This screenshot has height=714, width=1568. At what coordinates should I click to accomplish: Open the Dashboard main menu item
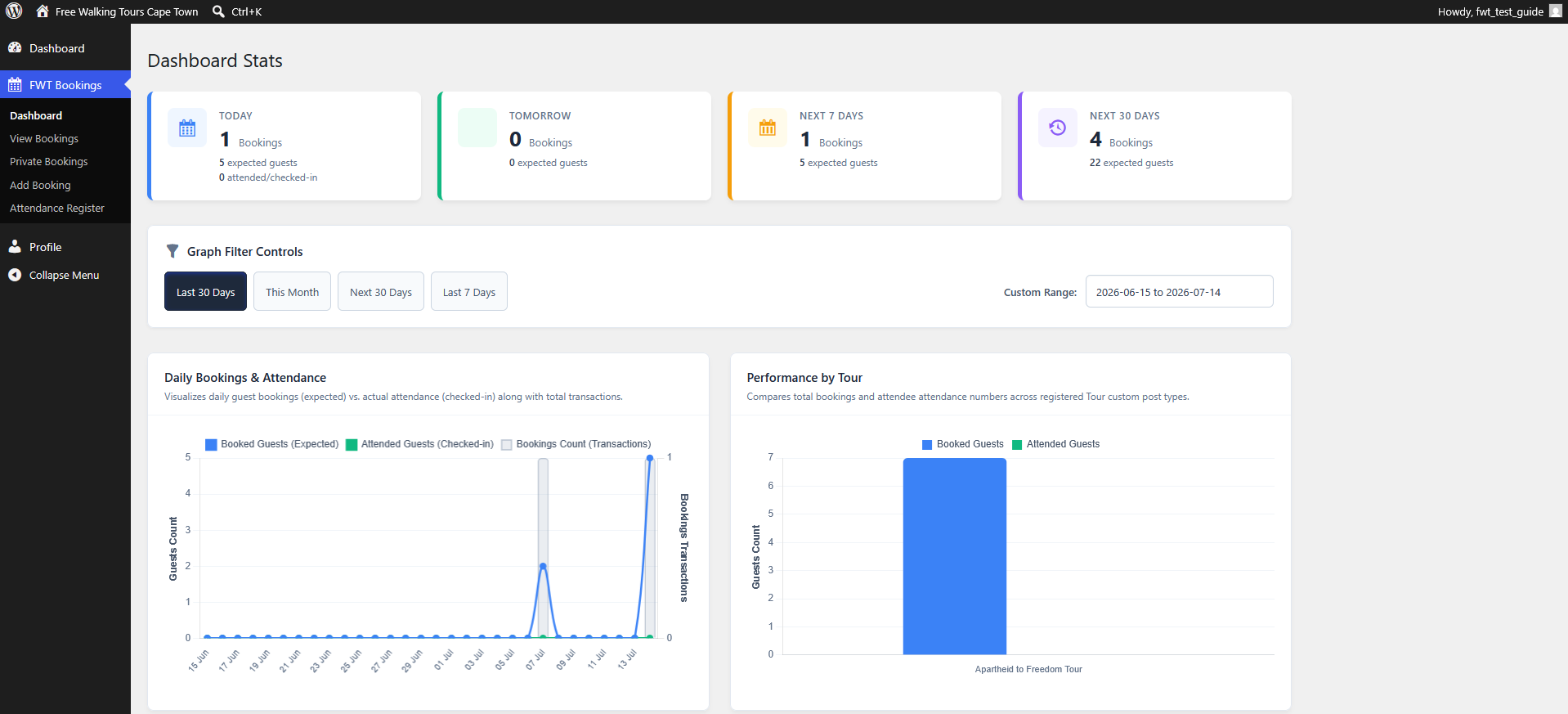65,48
